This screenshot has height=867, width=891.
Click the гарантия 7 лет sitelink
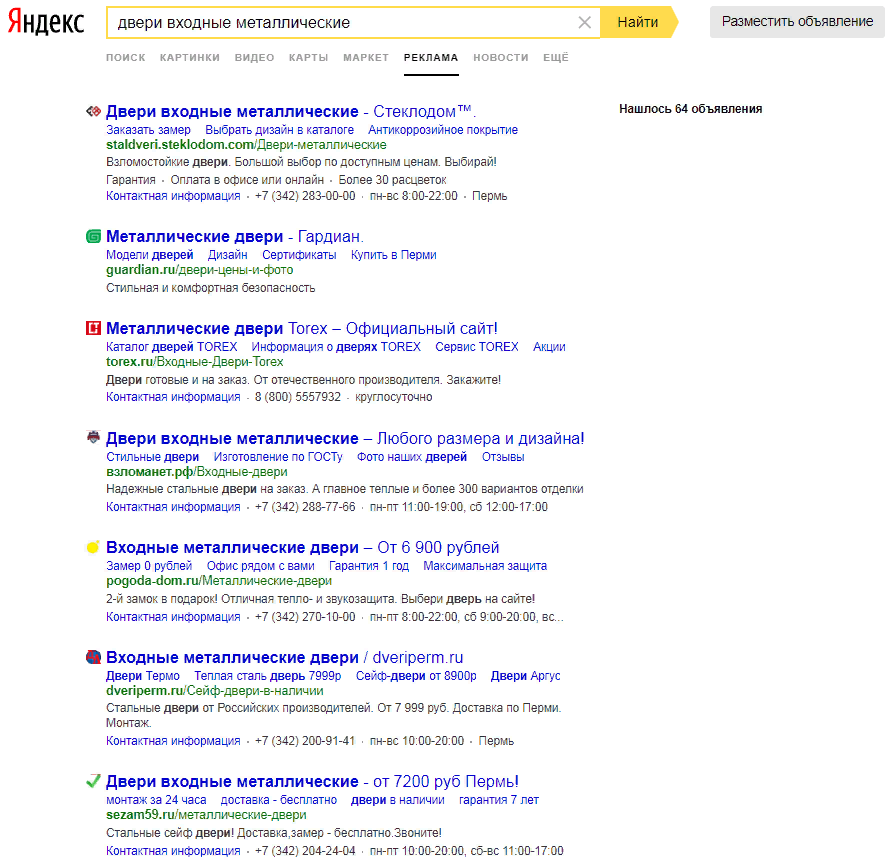click(x=499, y=800)
